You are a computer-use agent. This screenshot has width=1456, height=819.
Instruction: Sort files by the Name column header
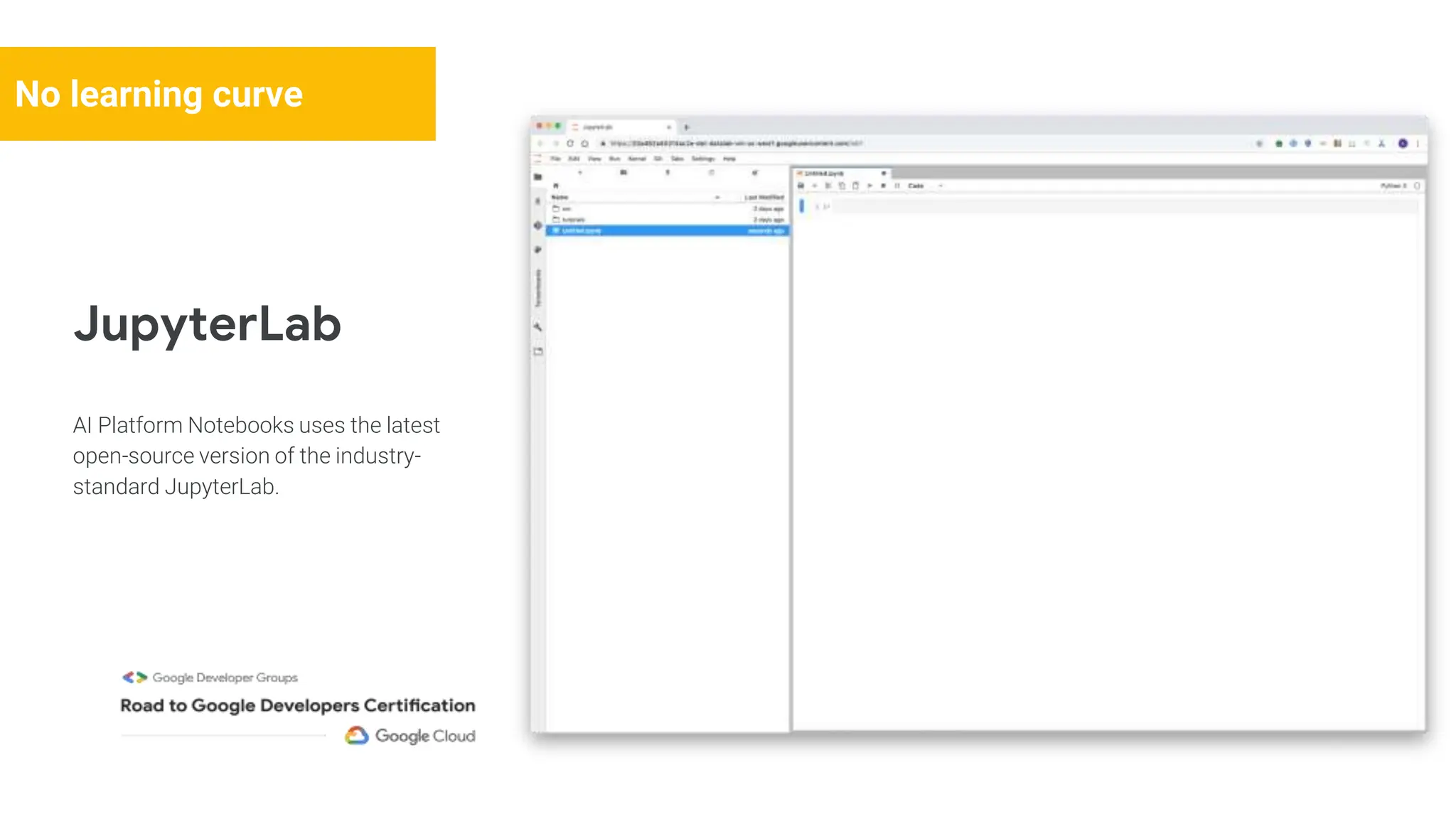coord(560,197)
